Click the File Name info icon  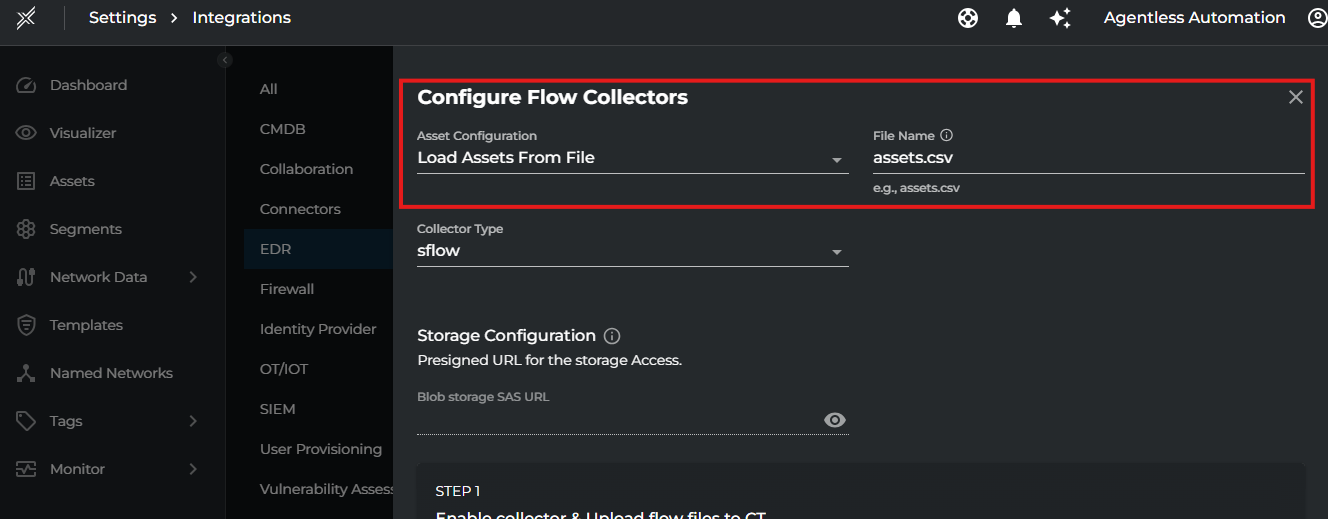[947, 135]
